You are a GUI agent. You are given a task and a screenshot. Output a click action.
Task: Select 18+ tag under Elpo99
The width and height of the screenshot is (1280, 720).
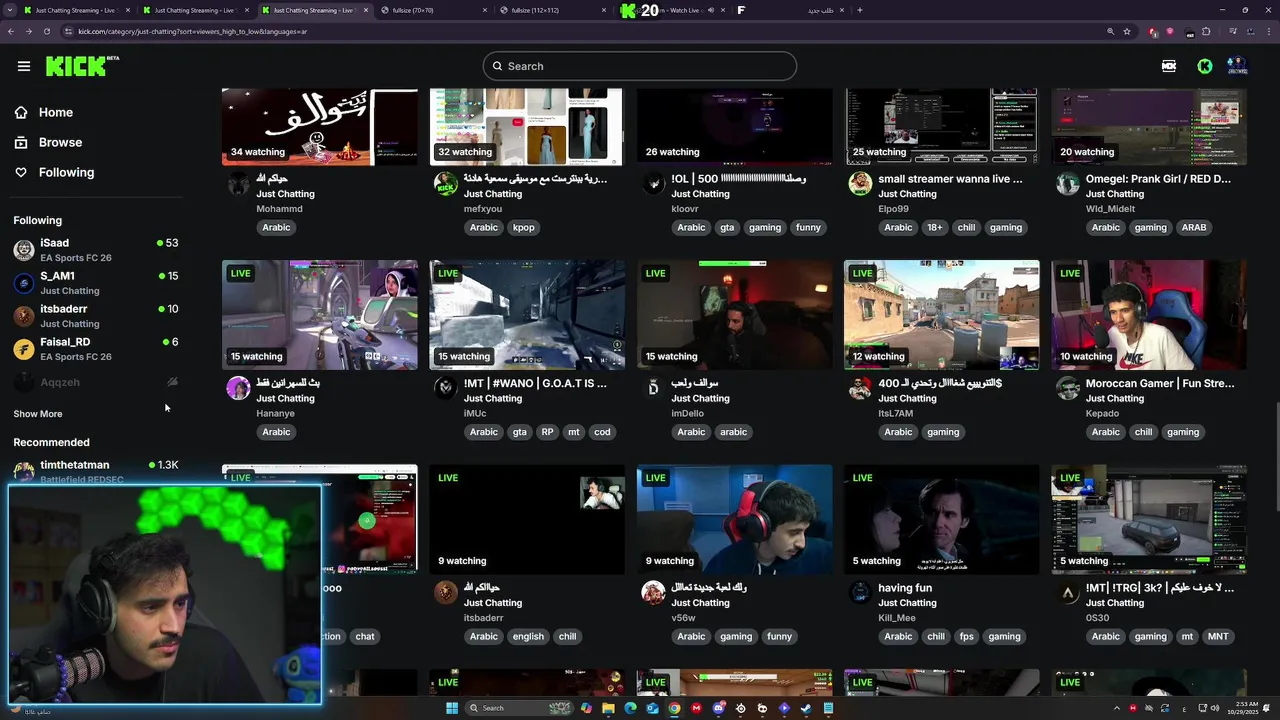[934, 227]
